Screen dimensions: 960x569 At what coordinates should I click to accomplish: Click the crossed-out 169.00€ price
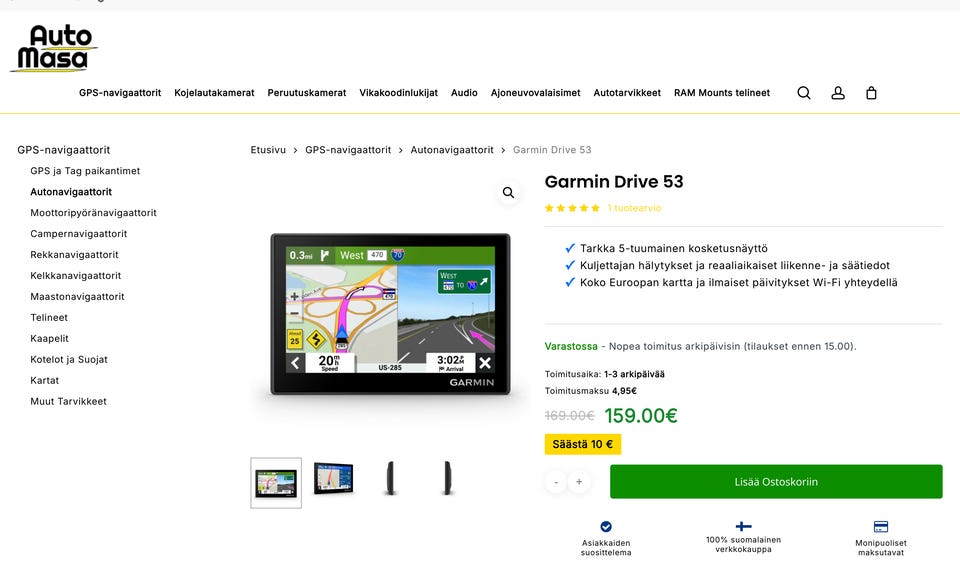point(569,416)
